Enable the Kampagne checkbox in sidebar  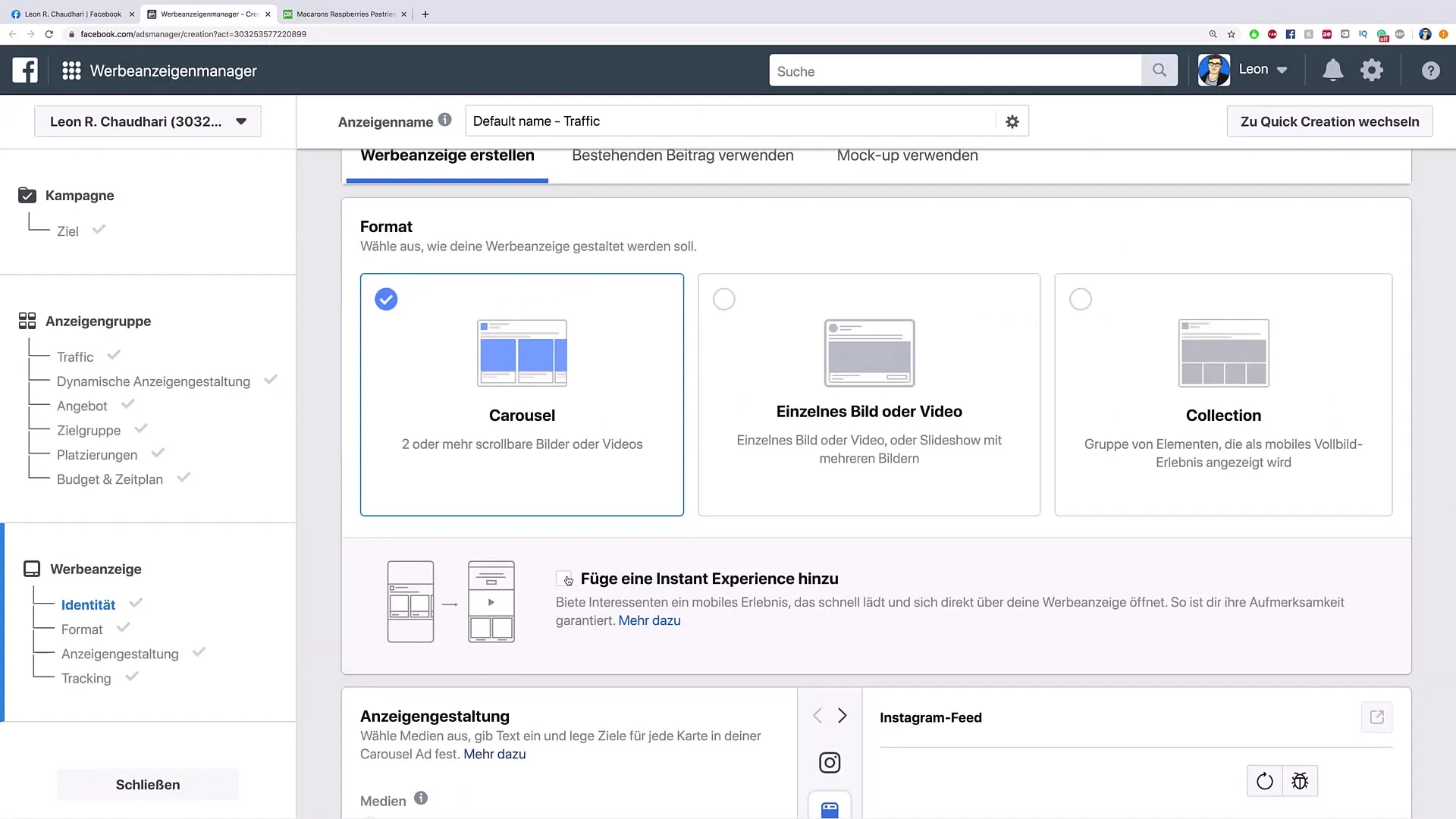pos(27,195)
